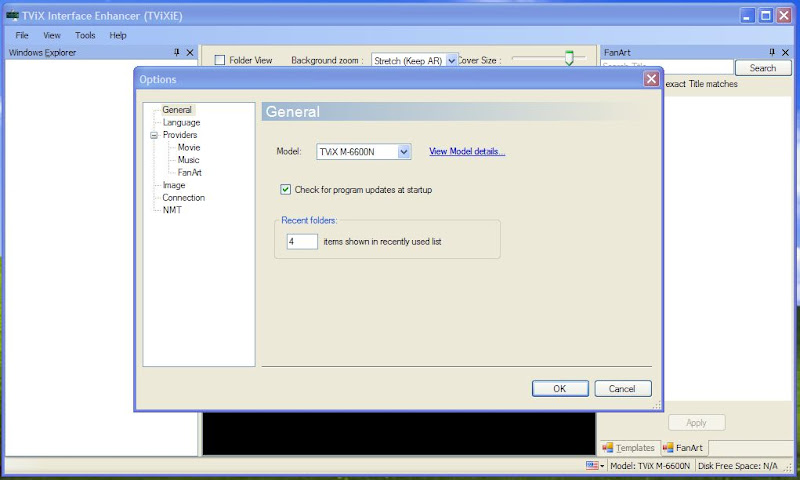Screen dimensions: 800x480
Task: Close the FanArt panel
Action: click(785, 52)
